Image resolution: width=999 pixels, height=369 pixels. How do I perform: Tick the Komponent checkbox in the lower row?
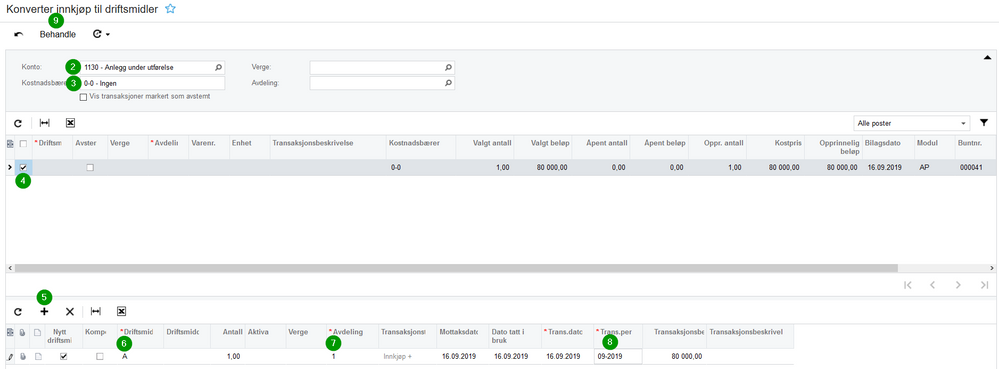tap(99, 357)
